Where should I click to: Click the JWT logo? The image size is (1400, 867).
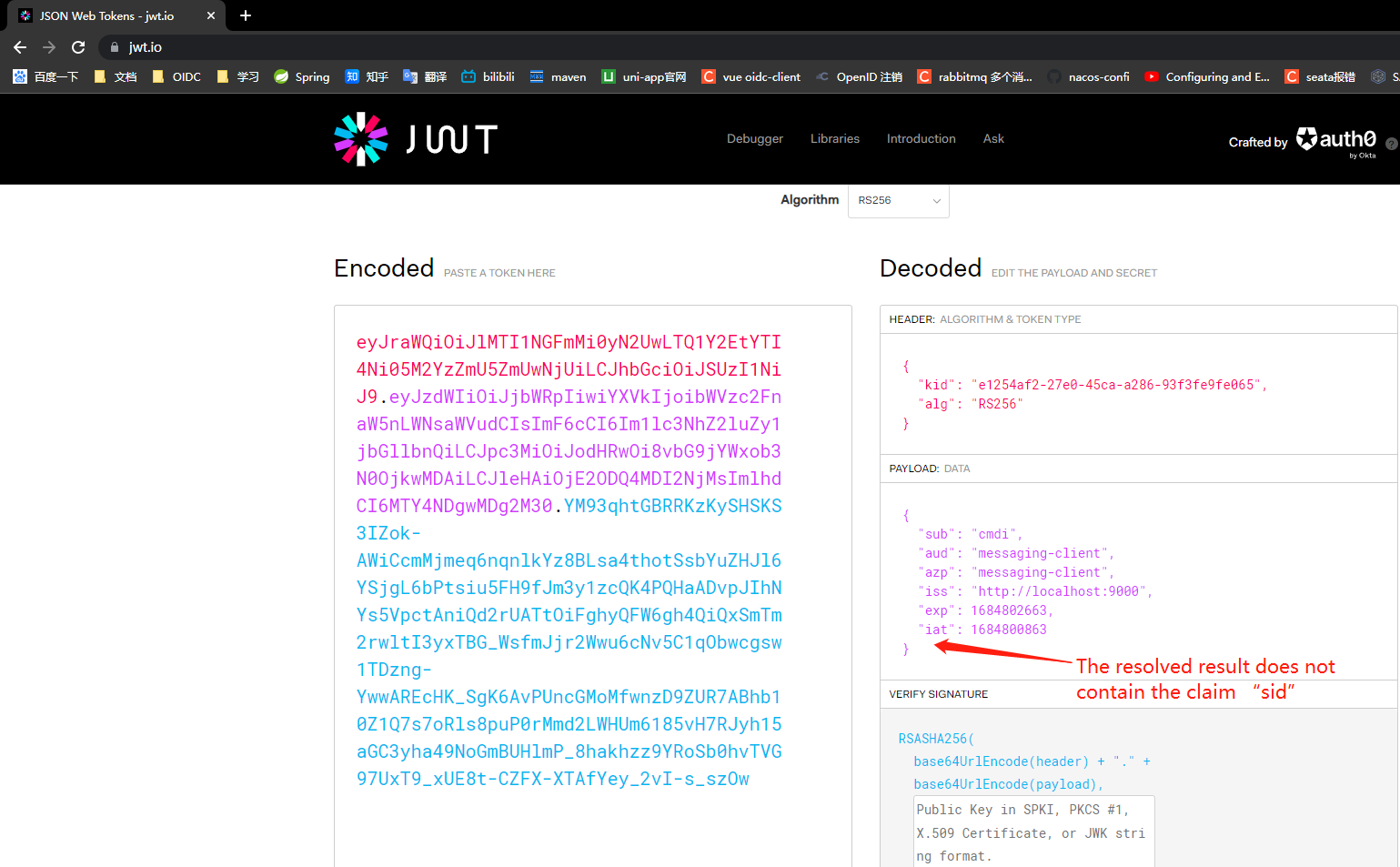415,138
